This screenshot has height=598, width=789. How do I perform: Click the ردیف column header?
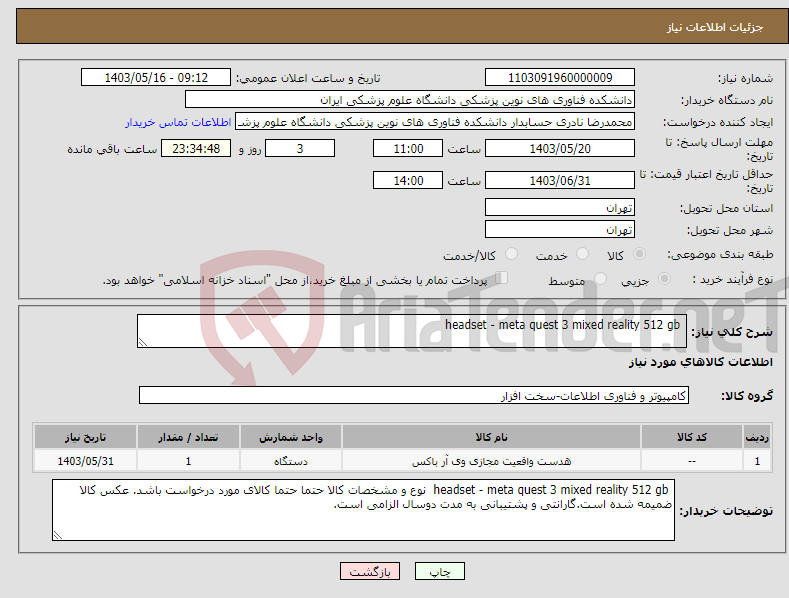(757, 437)
